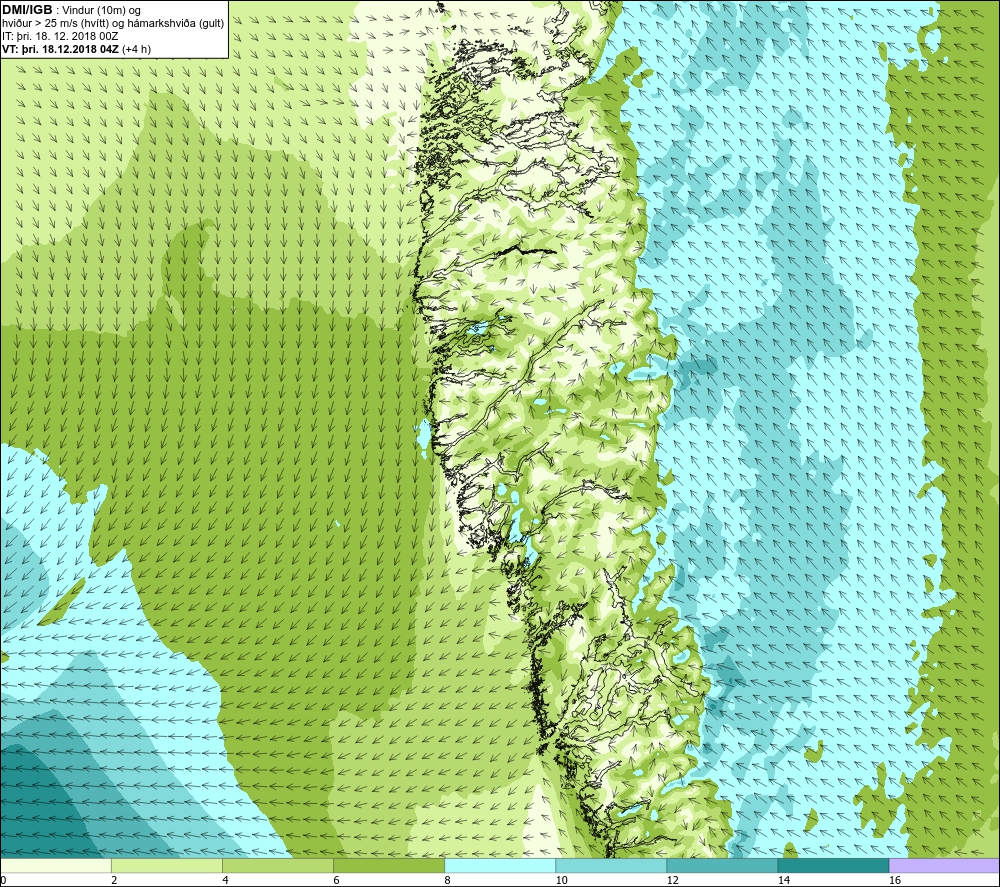Image resolution: width=1000 pixels, height=887 pixels.
Task: Click the legend label '10'
Action: [x=561, y=881]
